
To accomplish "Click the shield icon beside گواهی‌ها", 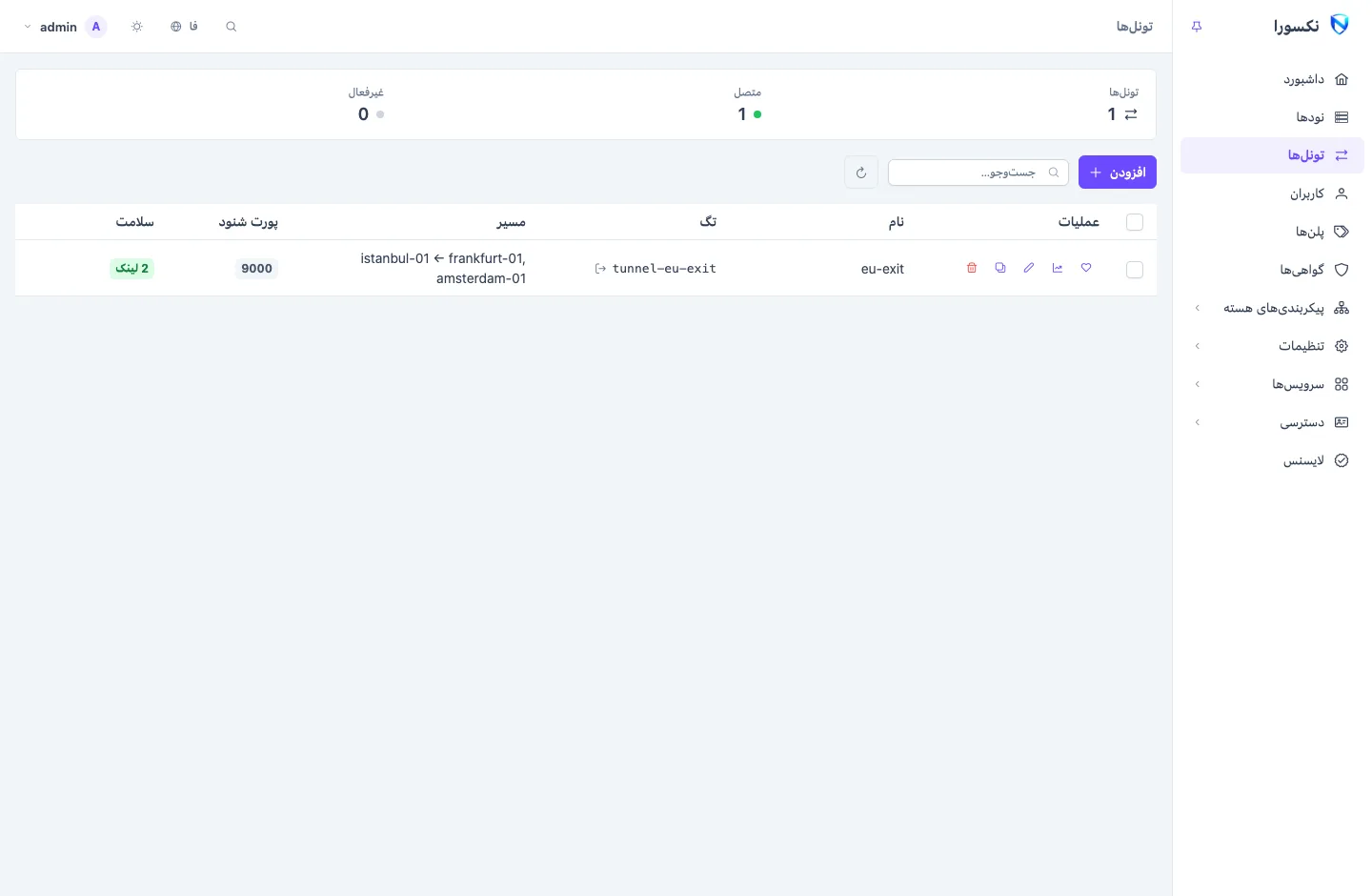I will (1342, 270).
